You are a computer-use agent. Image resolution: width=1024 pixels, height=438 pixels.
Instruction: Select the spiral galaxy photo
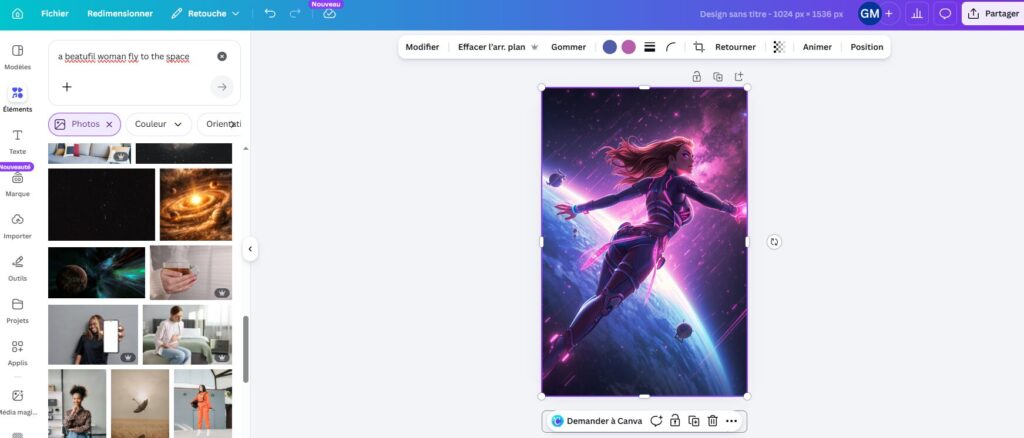pos(196,204)
